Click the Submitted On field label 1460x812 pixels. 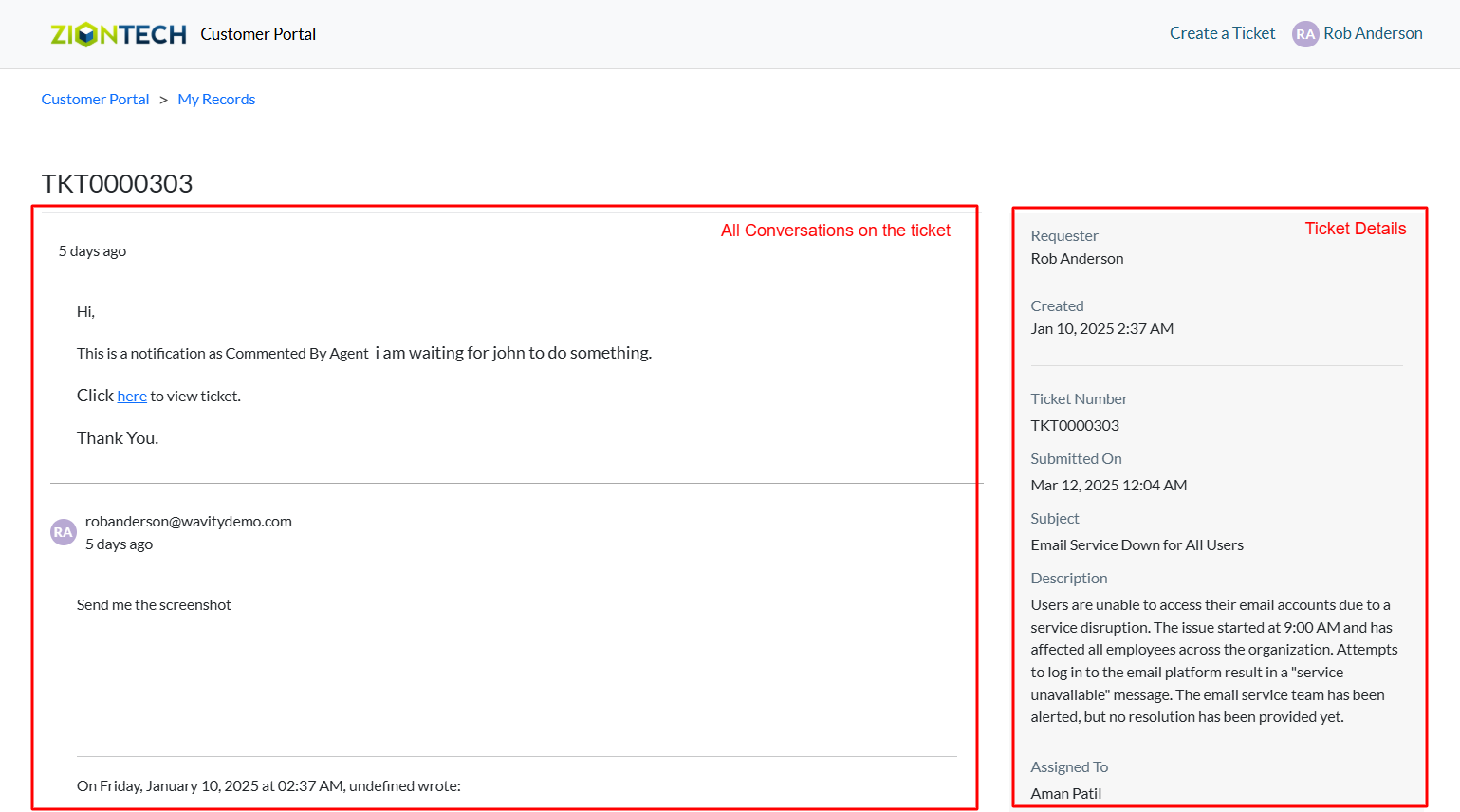(x=1076, y=458)
